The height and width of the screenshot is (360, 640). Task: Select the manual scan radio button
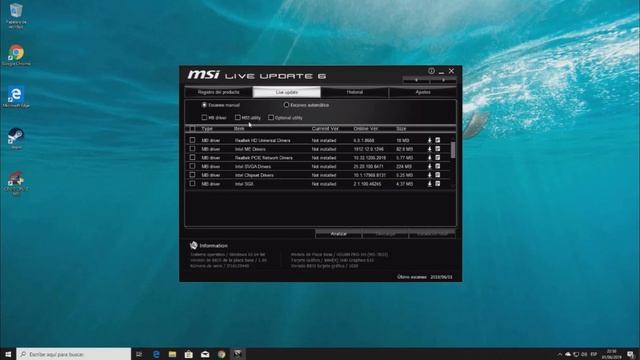click(x=204, y=105)
